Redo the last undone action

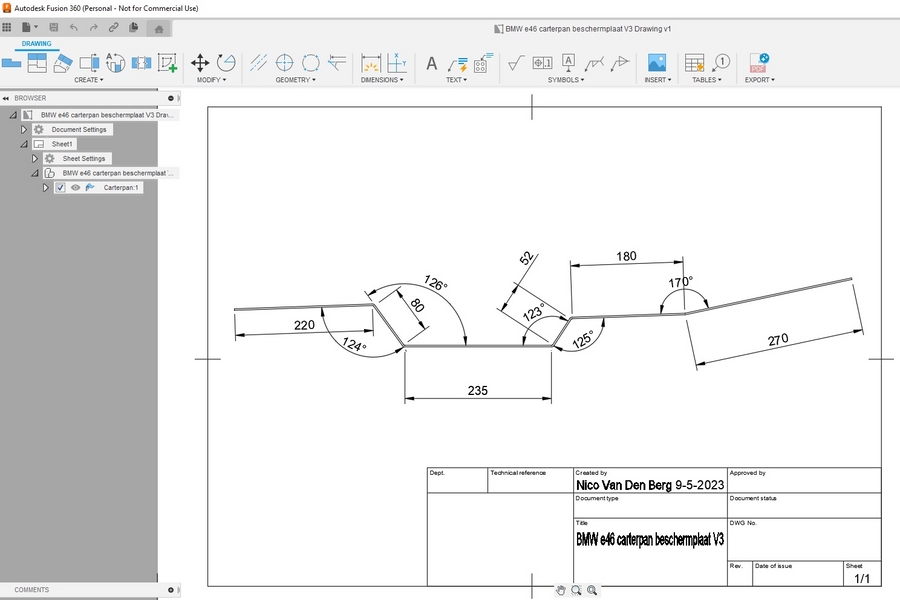(x=94, y=27)
